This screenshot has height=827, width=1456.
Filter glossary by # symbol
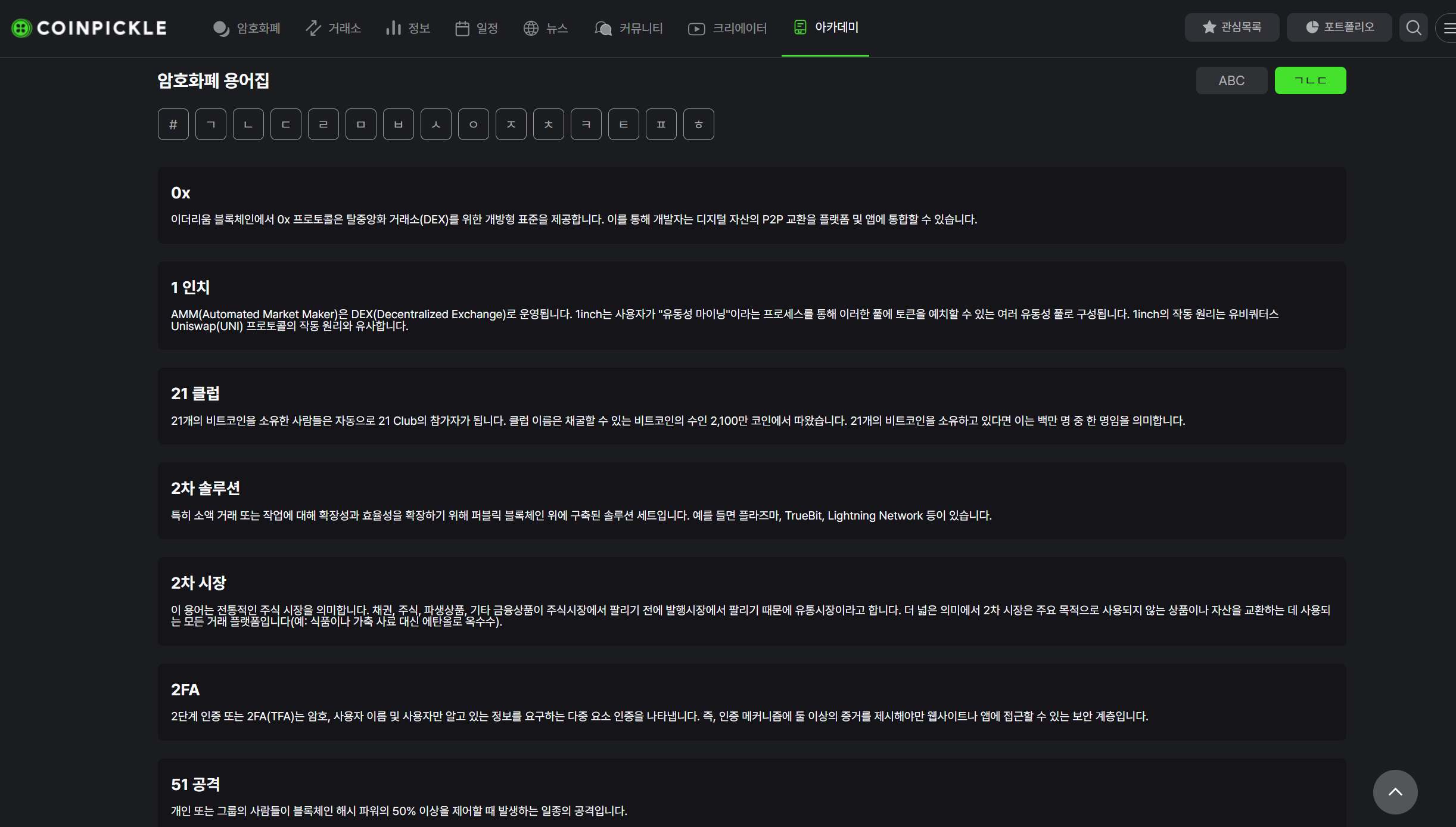tap(173, 124)
